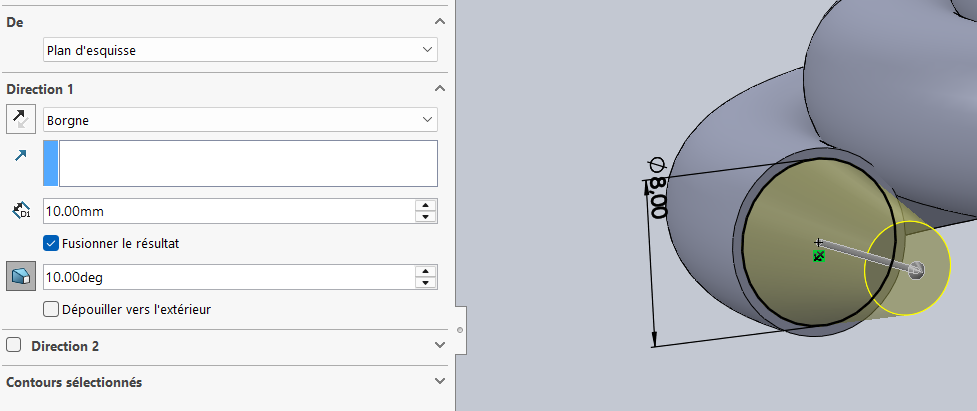Click the reverse direction icon button
977x411 pixels.
[x=20, y=119]
